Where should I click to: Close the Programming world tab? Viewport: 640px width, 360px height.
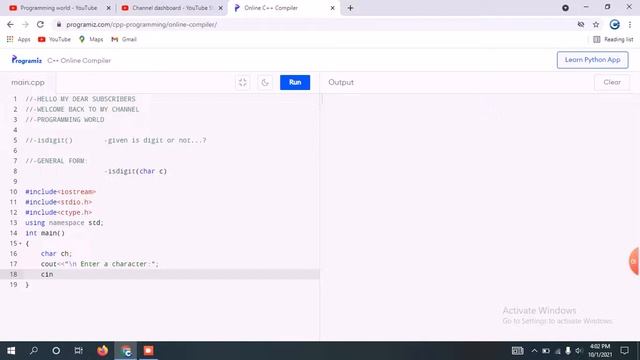pyautogui.click(x=109, y=8)
